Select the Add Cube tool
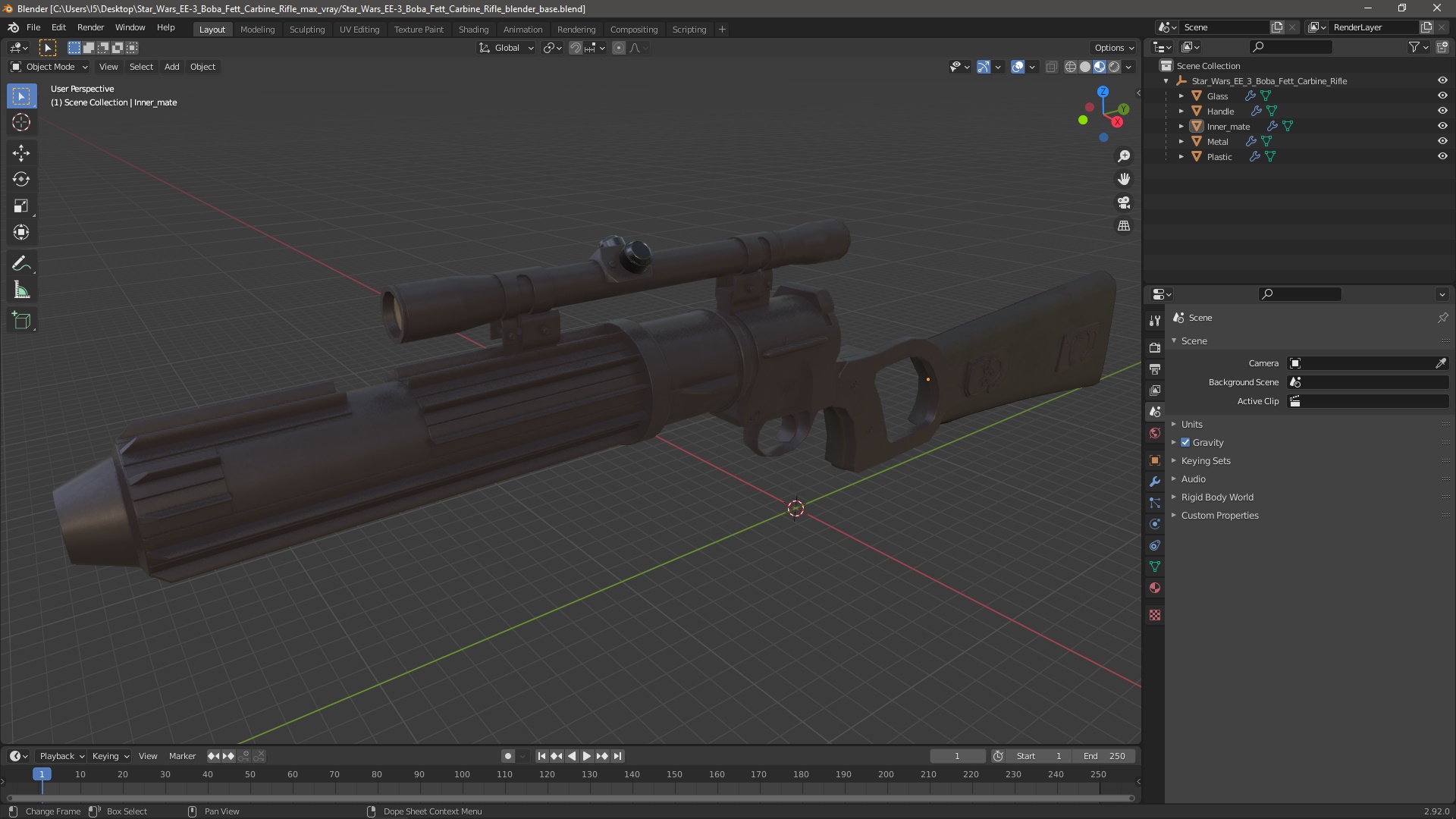The image size is (1456, 819). pos(21,321)
